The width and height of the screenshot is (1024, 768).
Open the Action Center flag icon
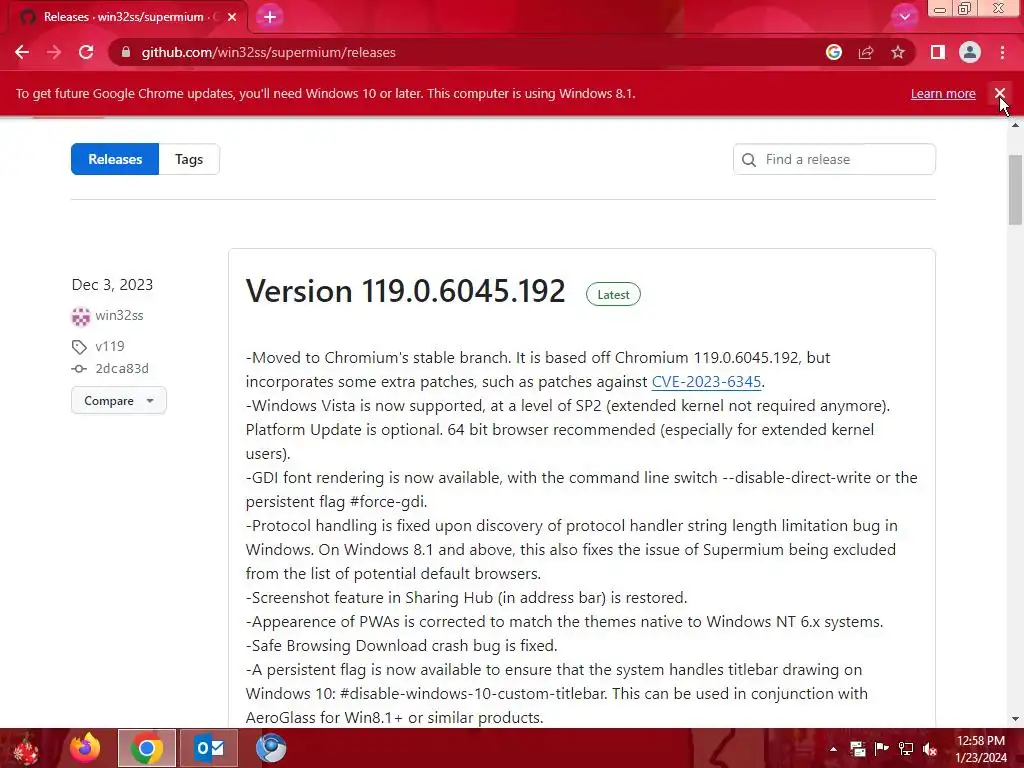(x=881, y=749)
